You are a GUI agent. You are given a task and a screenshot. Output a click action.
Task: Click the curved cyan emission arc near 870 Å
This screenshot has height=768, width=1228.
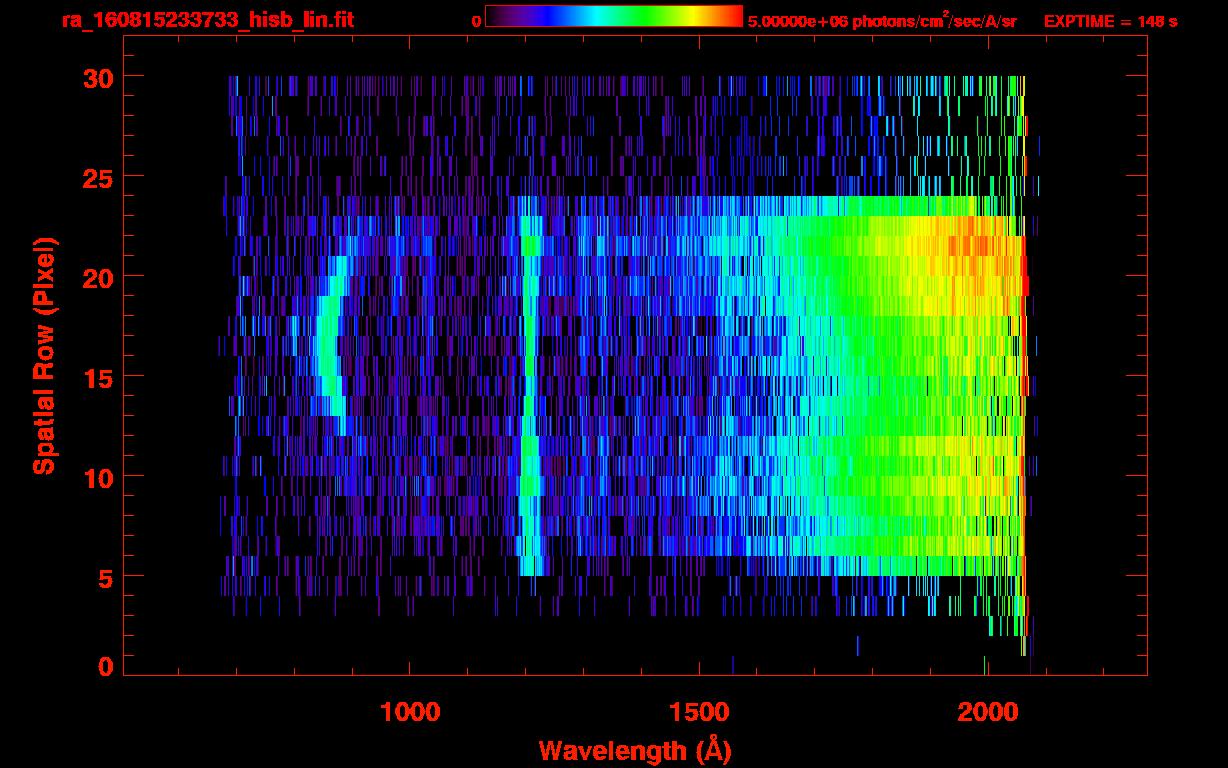tap(331, 345)
